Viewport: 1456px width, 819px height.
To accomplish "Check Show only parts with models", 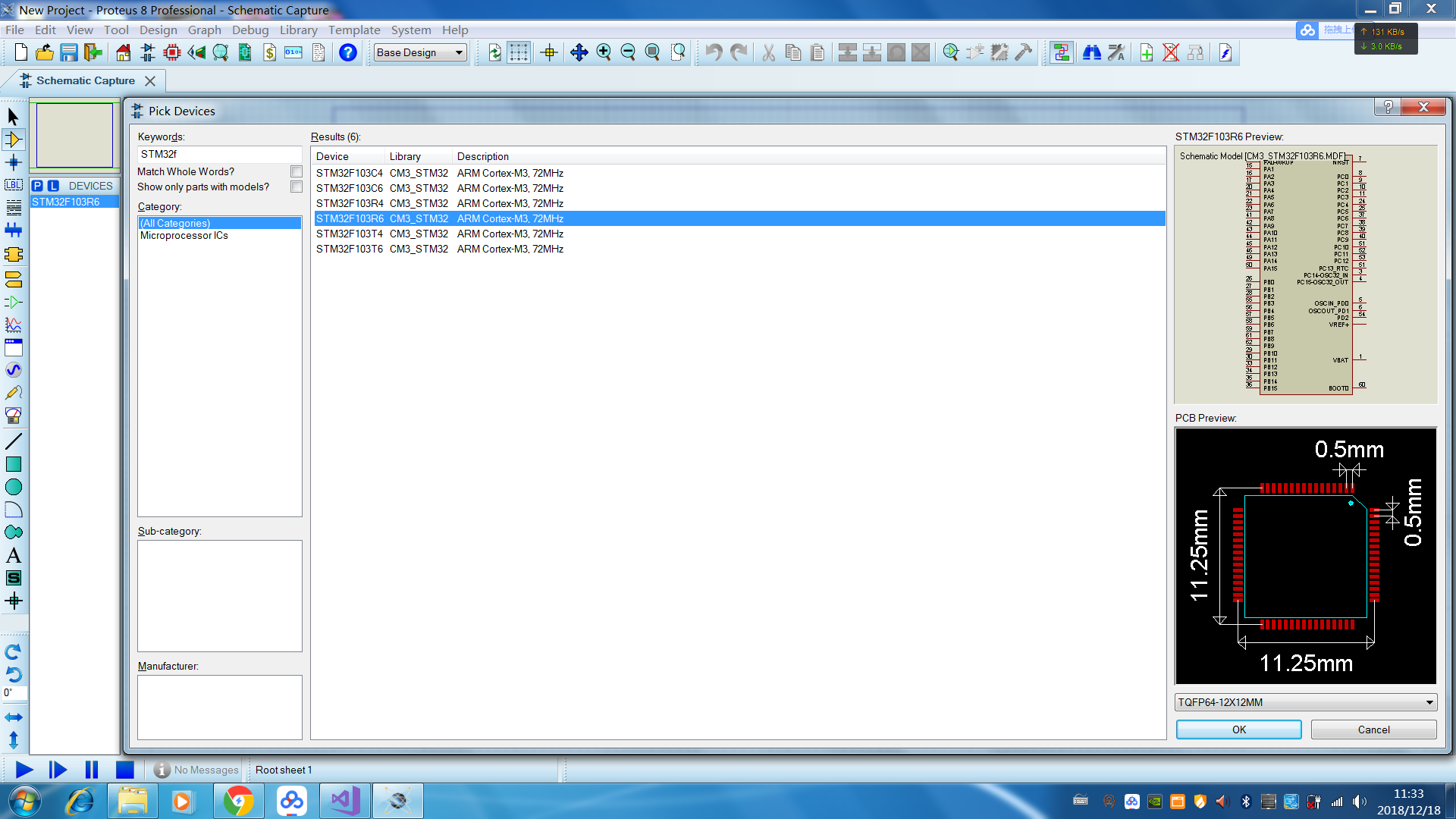I will [x=297, y=187].
